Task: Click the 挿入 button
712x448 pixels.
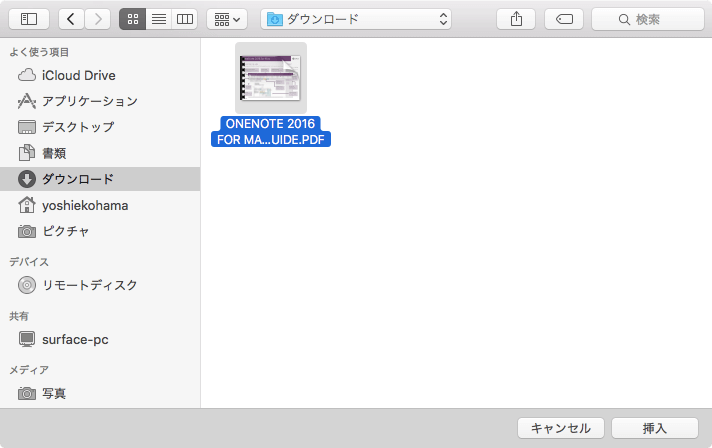Action: 655,428
